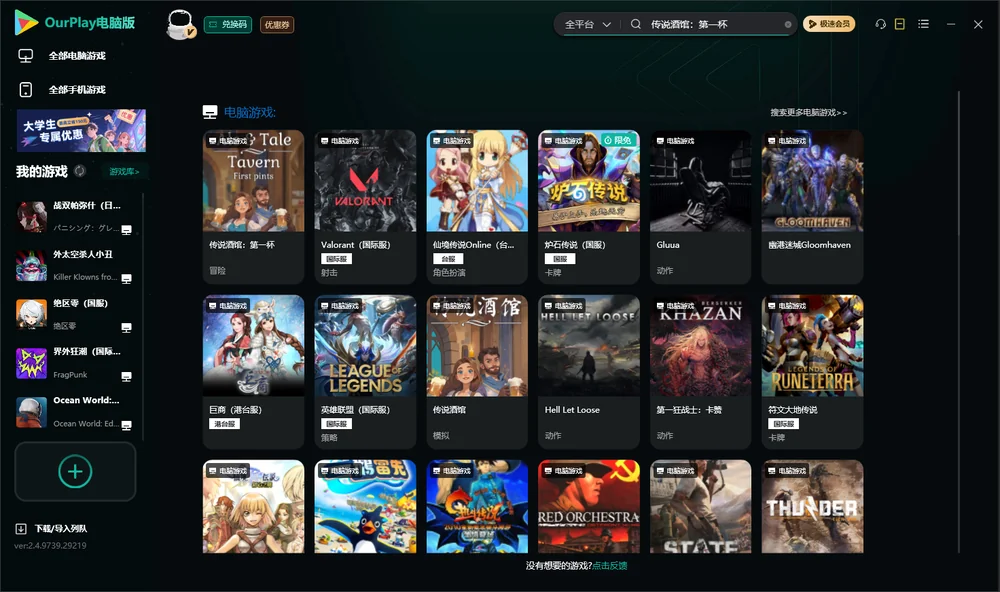Select 绝区零 (国服) in my games list
This screenshot has width=1000, height=592.
pyautogui.click(x=75, y=314)
